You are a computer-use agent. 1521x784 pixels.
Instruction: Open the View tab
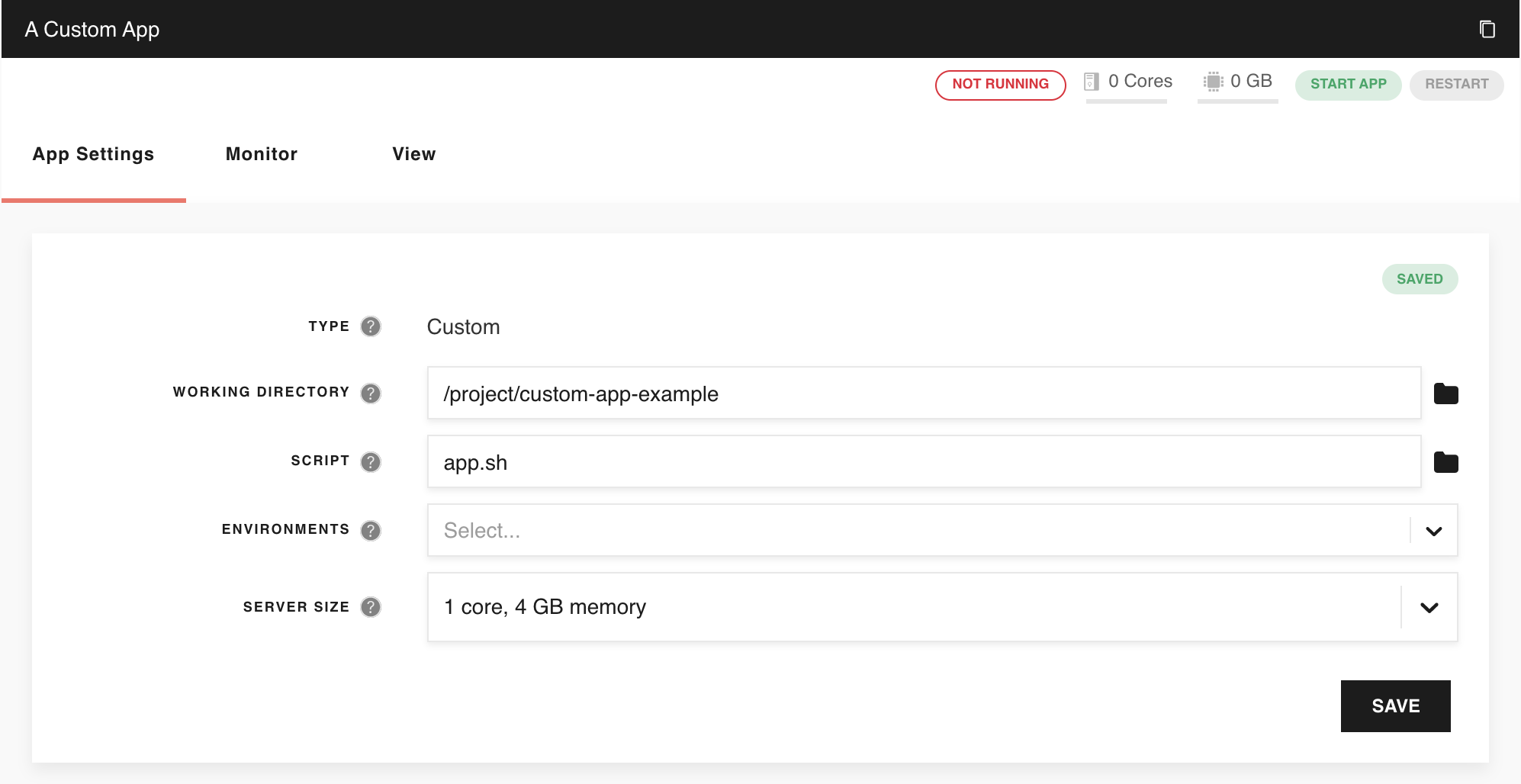point(413,154)
